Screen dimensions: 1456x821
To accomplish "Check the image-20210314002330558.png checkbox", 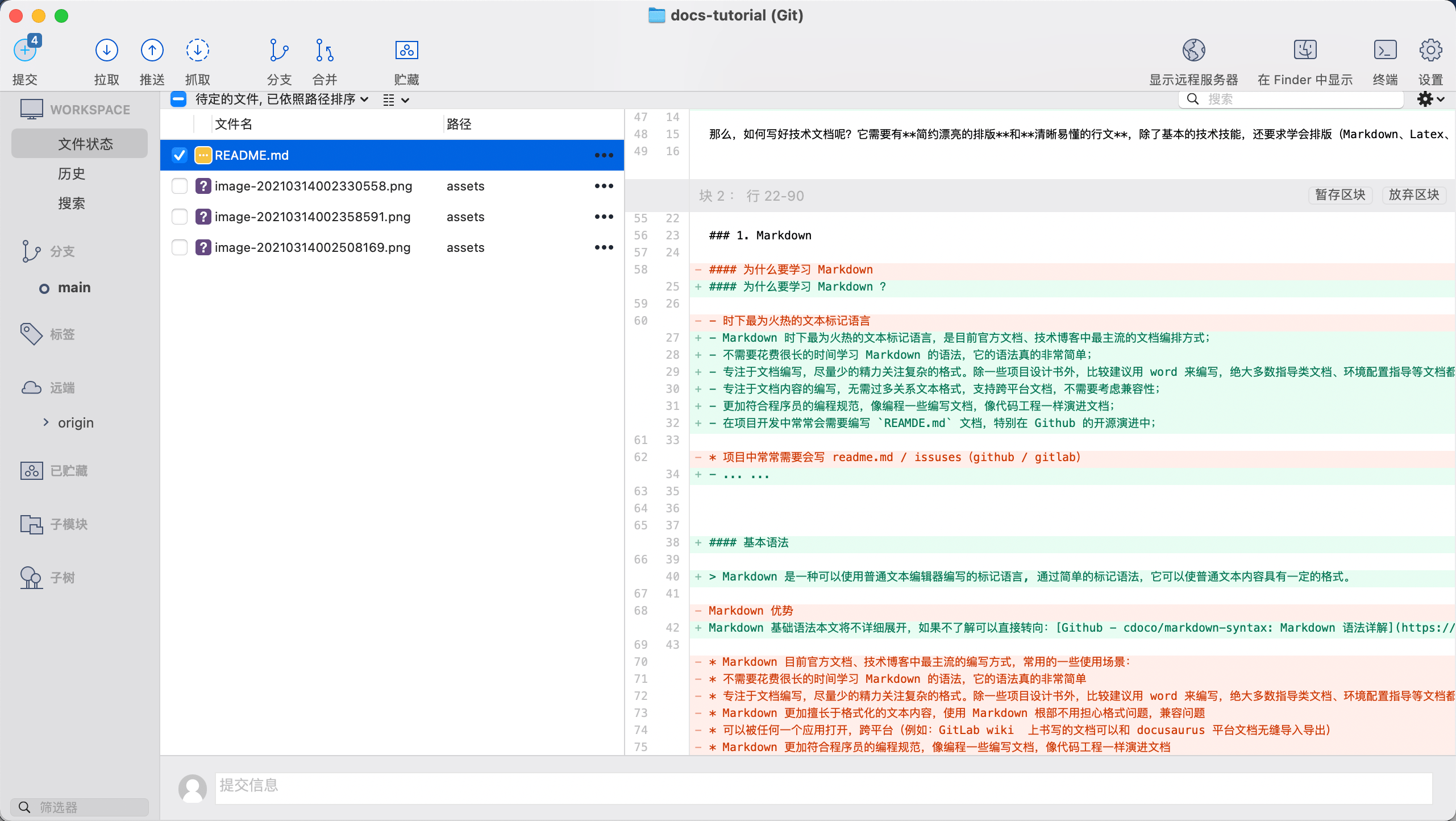I will [180, 186].
